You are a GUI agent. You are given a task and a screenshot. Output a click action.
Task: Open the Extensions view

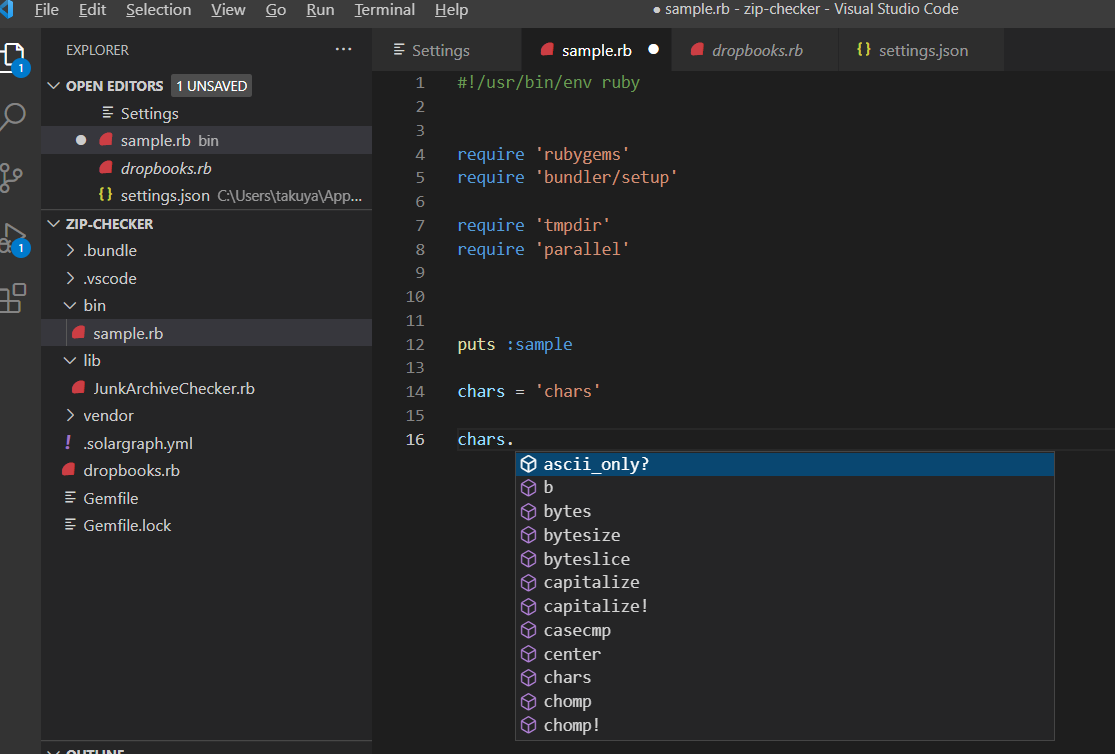(x=13, y=299)
